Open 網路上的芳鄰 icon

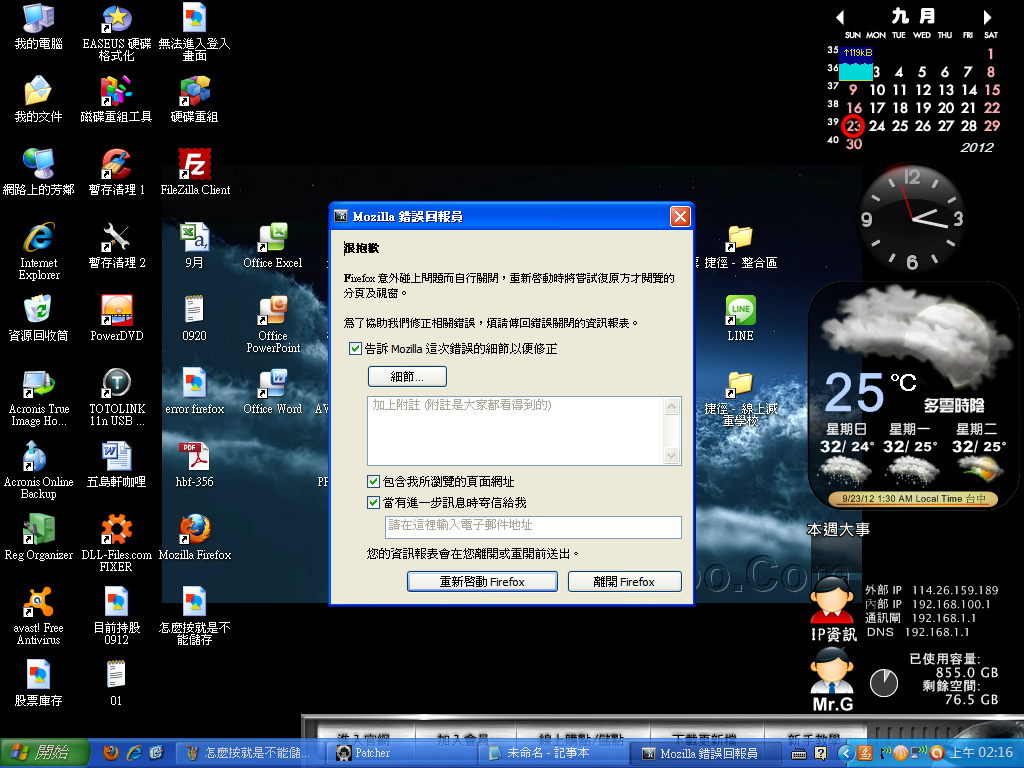[39, 172]
